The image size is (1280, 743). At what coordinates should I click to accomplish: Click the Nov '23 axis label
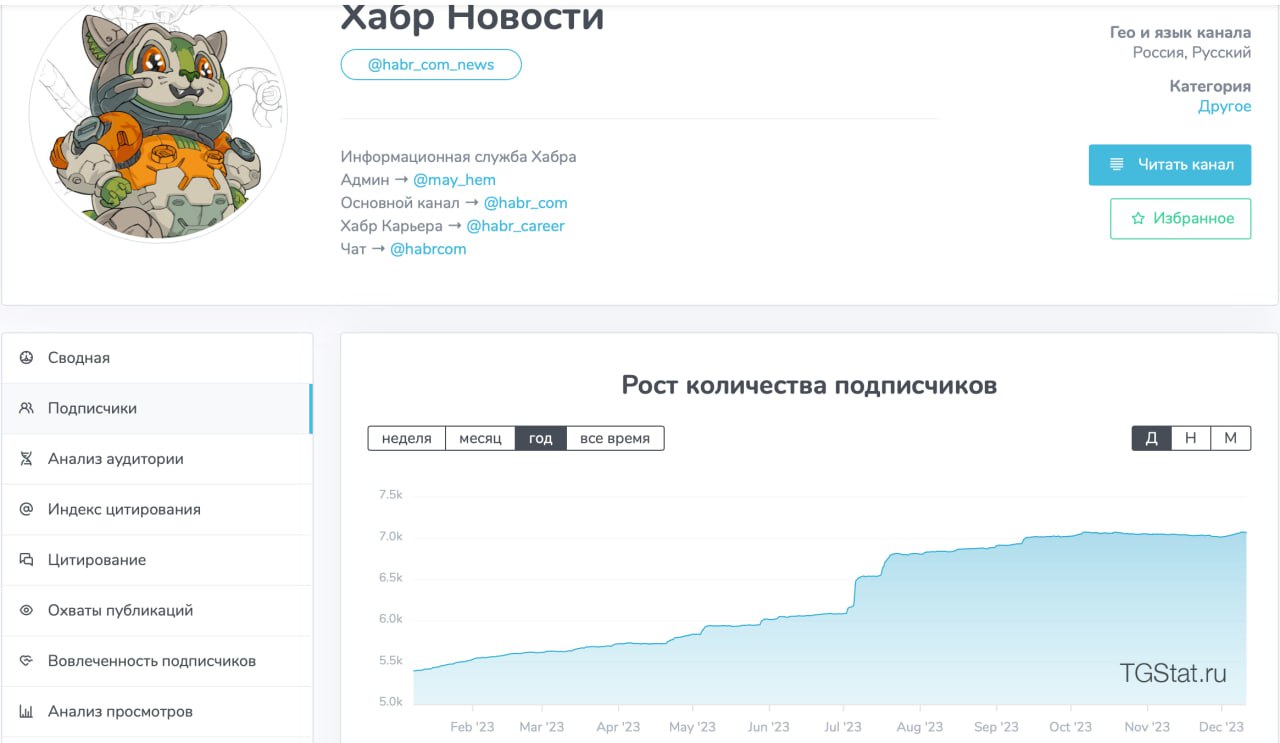point(1147,727)
